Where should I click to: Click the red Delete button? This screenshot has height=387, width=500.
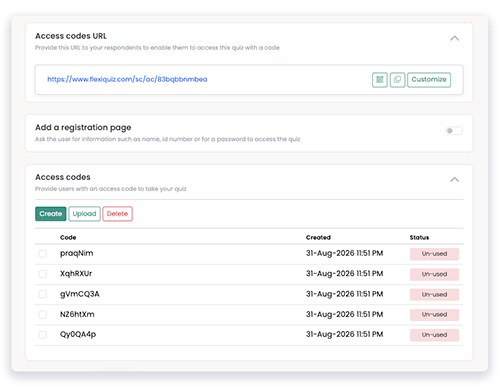117,214
